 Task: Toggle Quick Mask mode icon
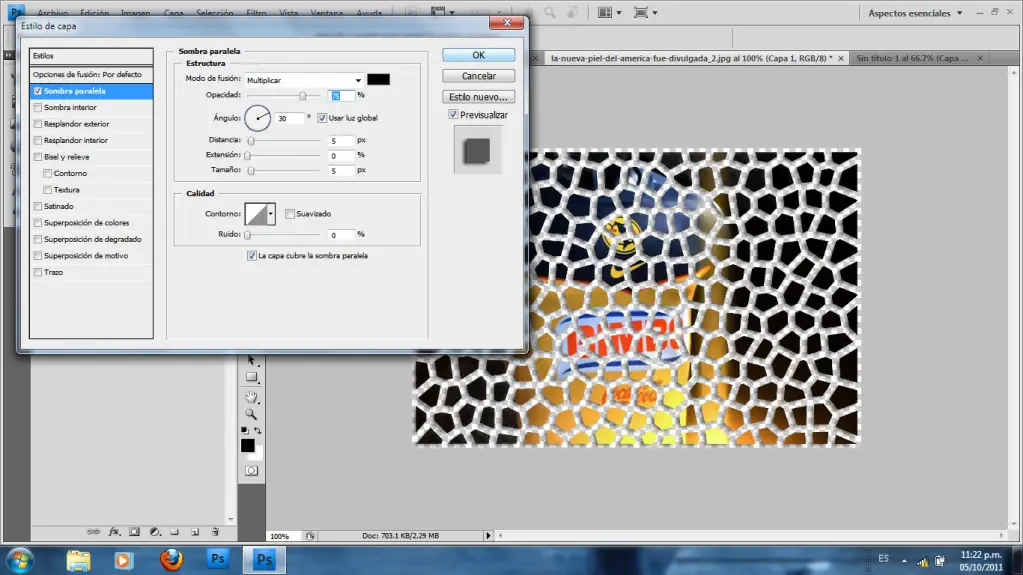tap(251, 471)
